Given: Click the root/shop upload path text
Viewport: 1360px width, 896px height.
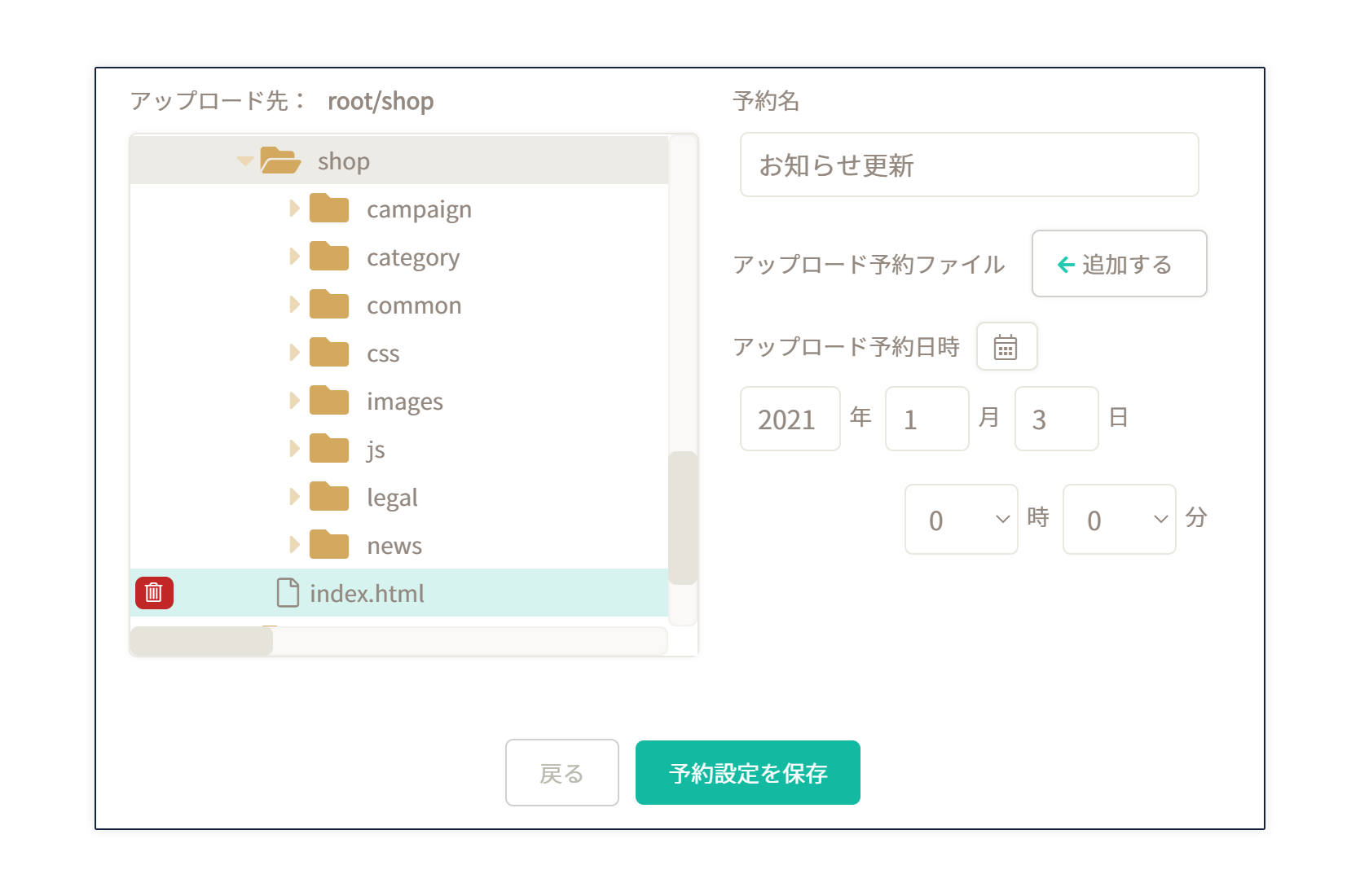Looking at the screenshot, I should (381, 101).
